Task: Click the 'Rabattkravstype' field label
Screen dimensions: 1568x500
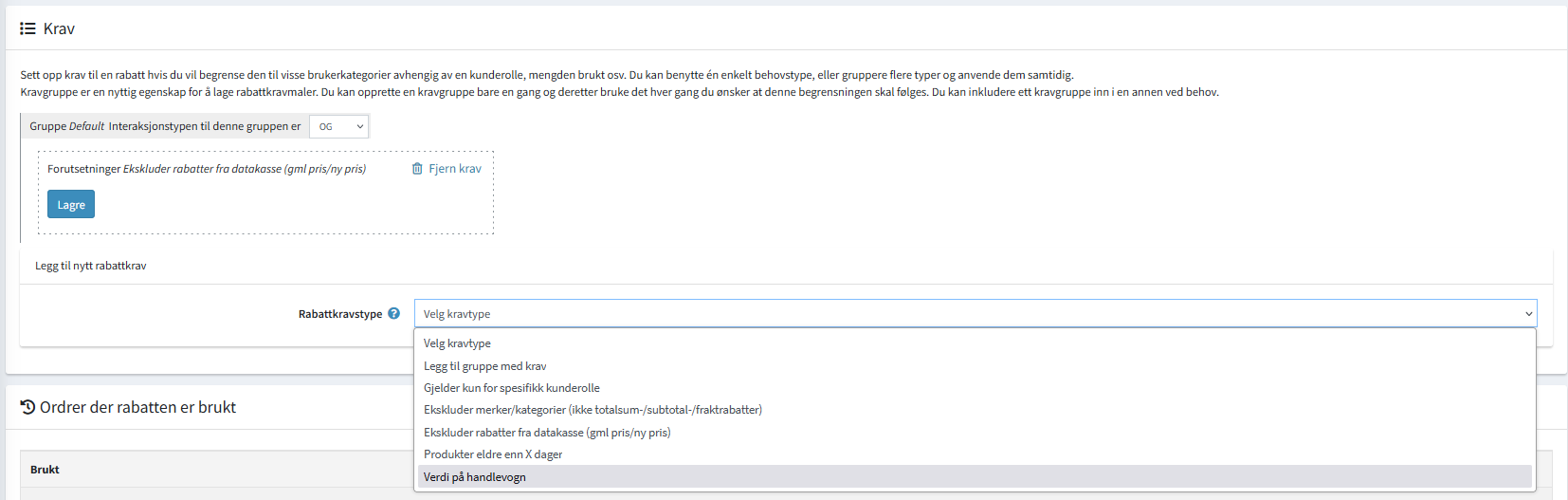Action: [339, 314]
